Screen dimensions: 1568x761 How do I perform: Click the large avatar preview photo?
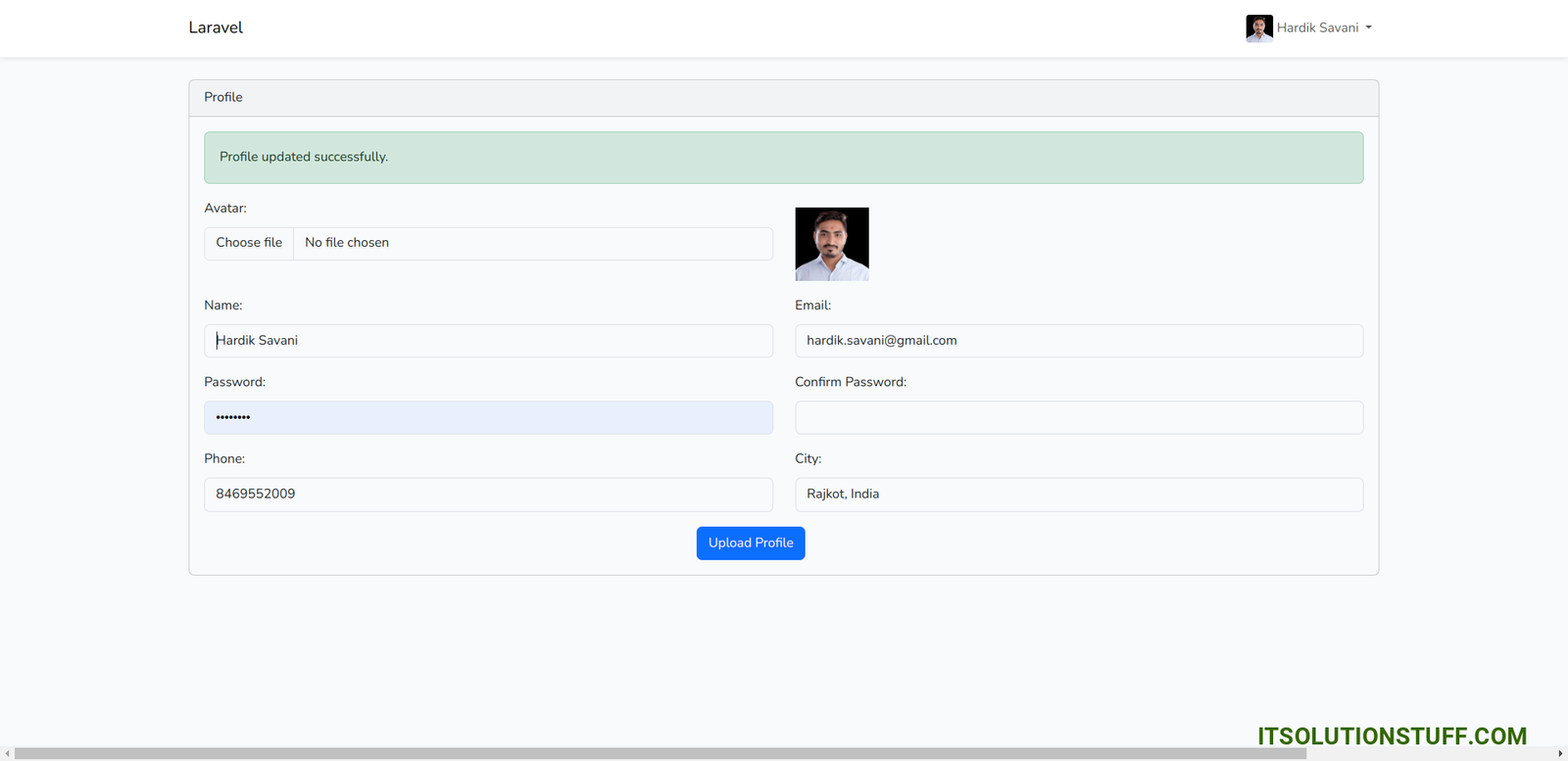(831, 244)
